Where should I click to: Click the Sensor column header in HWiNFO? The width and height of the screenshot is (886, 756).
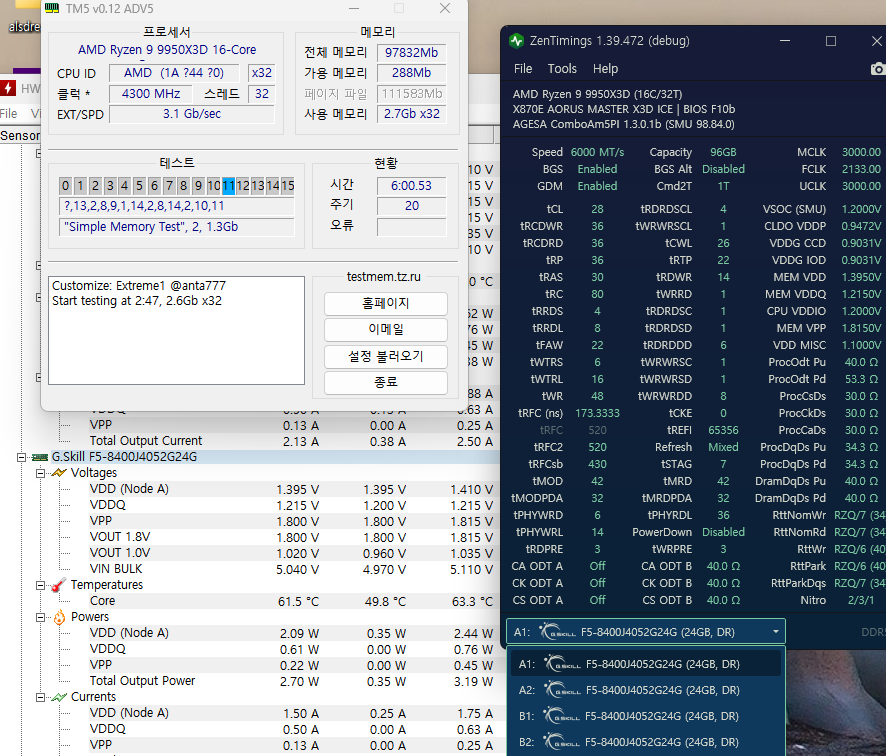20,136
